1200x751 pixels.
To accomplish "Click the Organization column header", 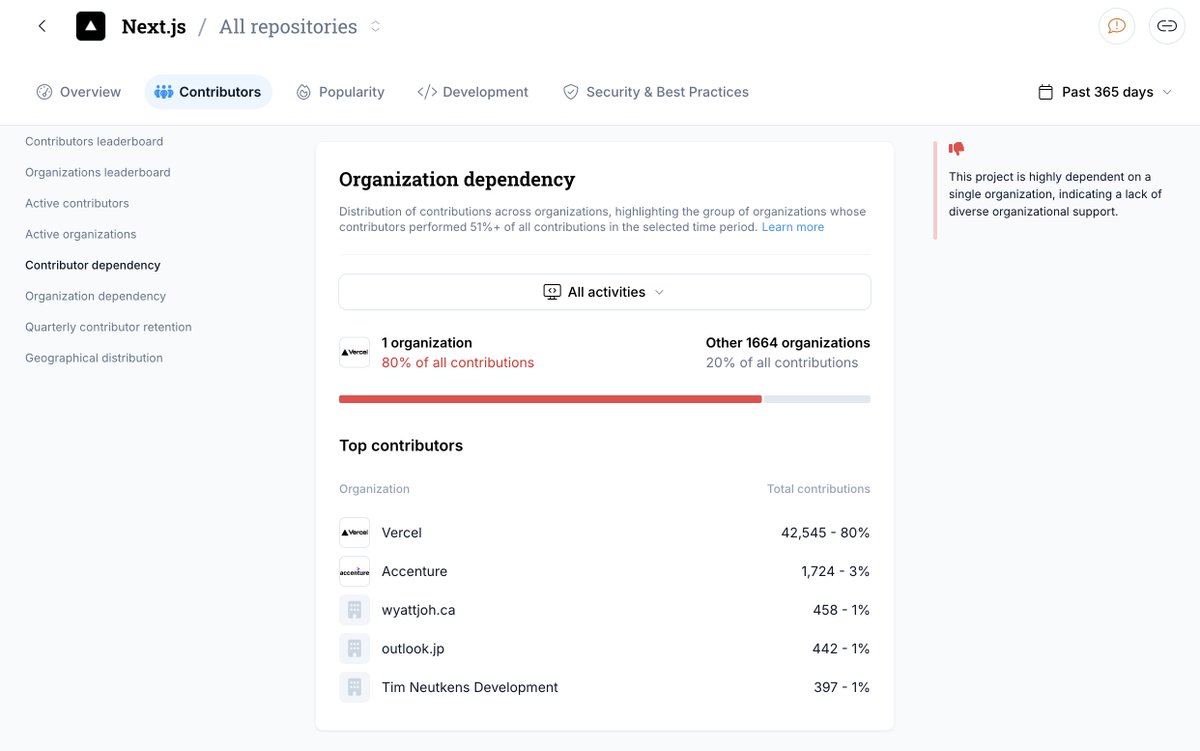I will pos(374,489).
